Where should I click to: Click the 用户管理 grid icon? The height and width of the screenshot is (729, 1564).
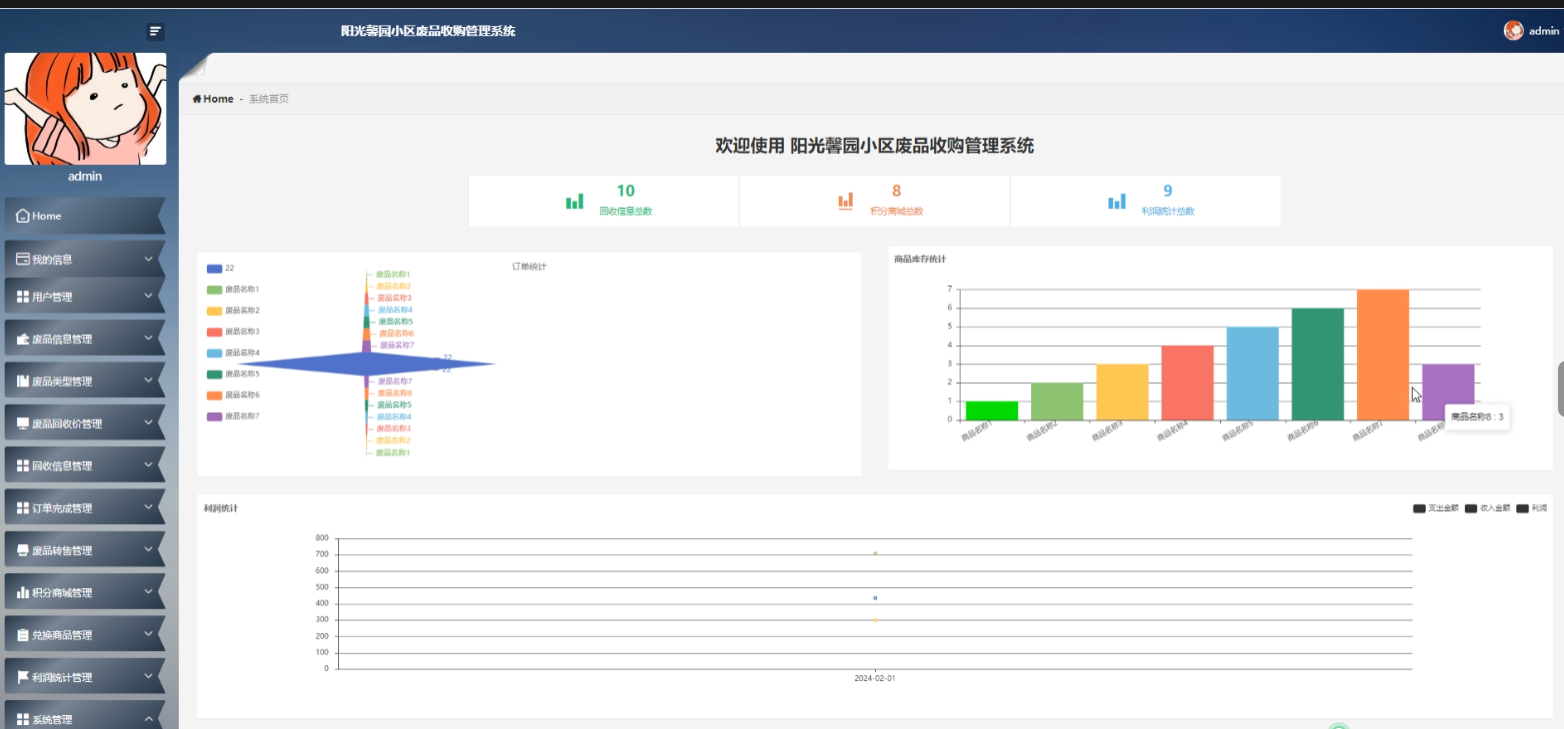(x=23, y=297)
